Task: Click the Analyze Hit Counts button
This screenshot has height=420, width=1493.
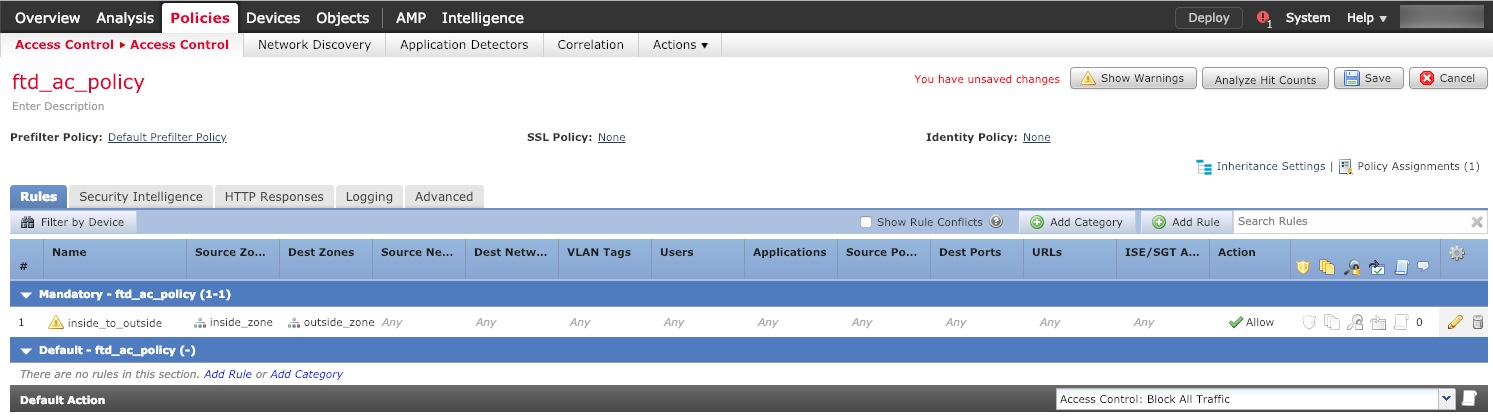Action: pos(1265,79)
